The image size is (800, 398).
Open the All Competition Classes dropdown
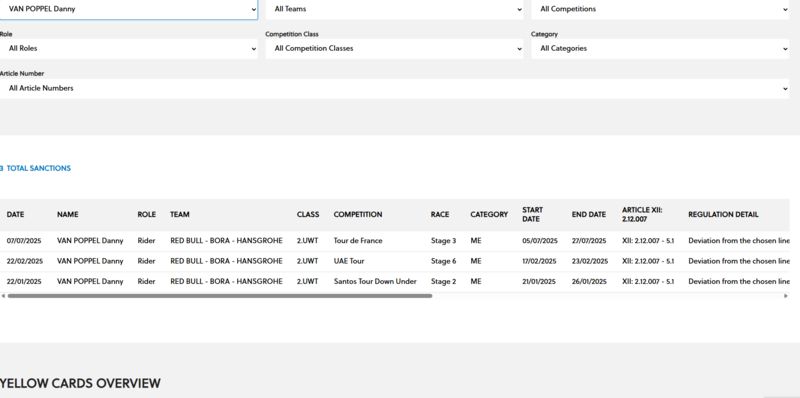[x=394, y=49]
